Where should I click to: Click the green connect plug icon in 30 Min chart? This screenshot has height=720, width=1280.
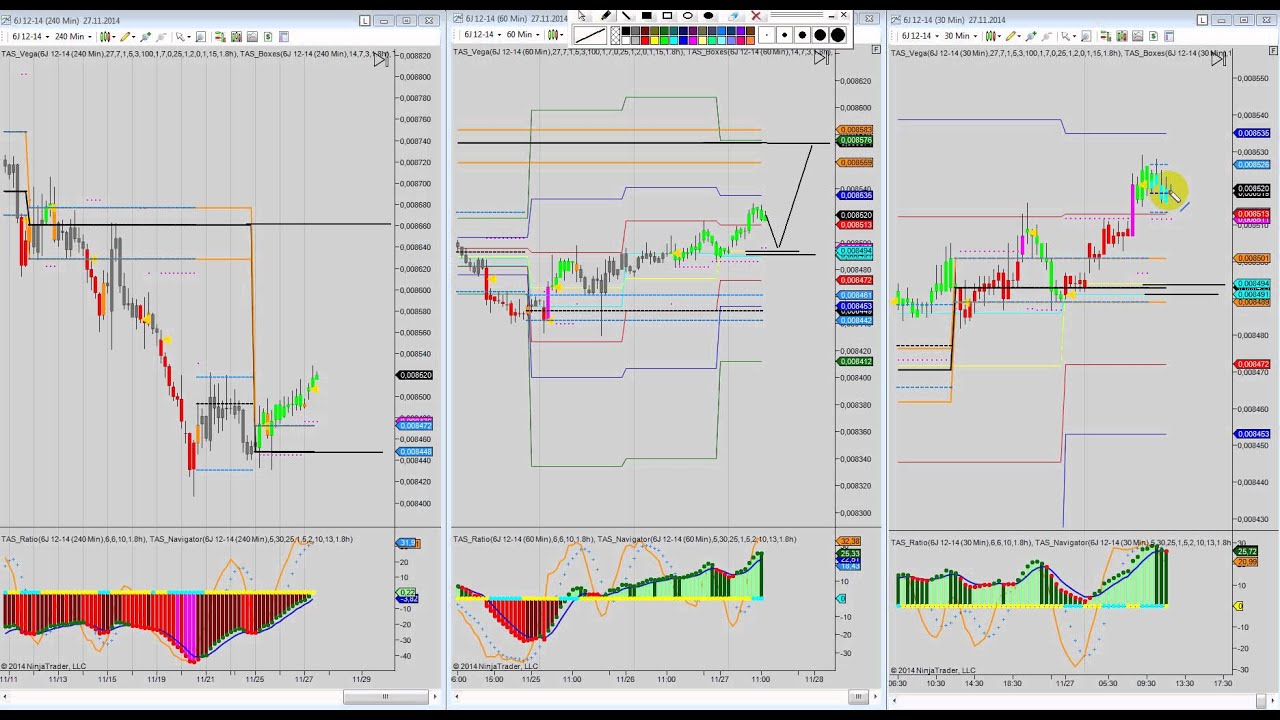point(1031,36)
